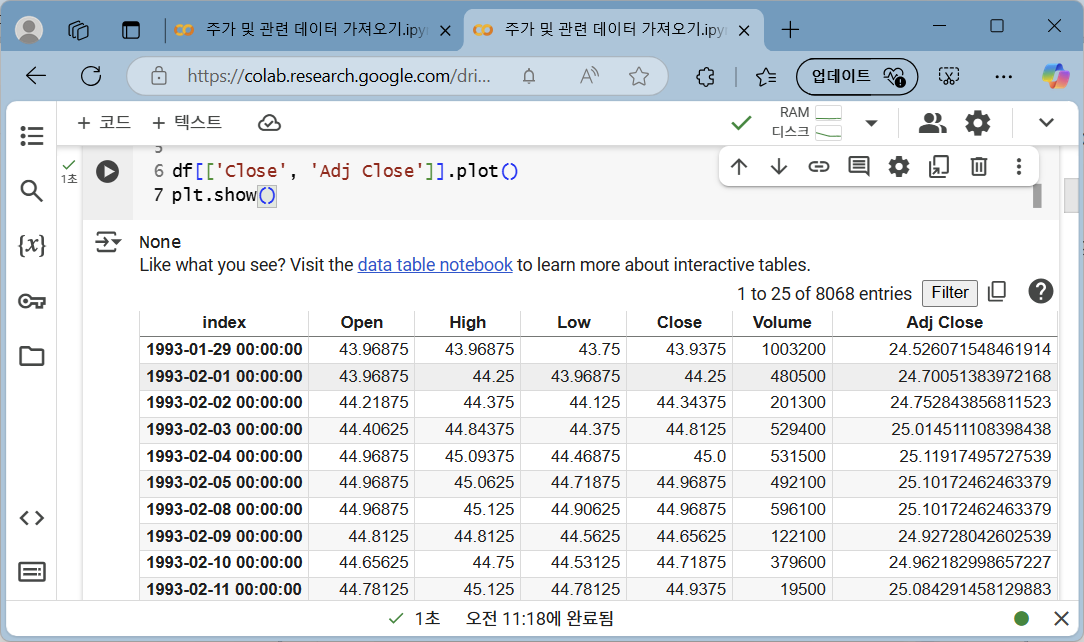Click the code cell vertical scrollbar
The height and width of the screenshot is (642, 1084).
(1037, 196)
